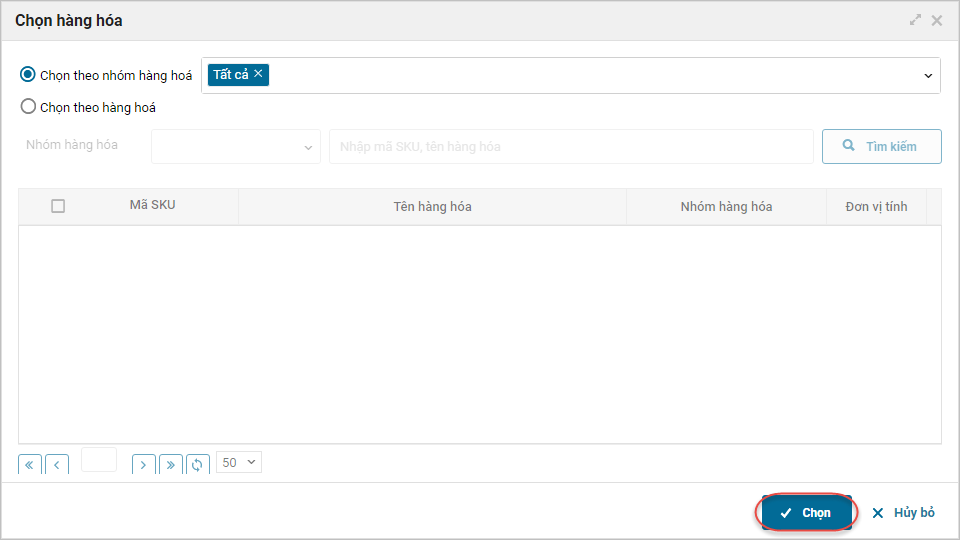Click the page number input box
960x540 pixels.
[x=99, y=460]
